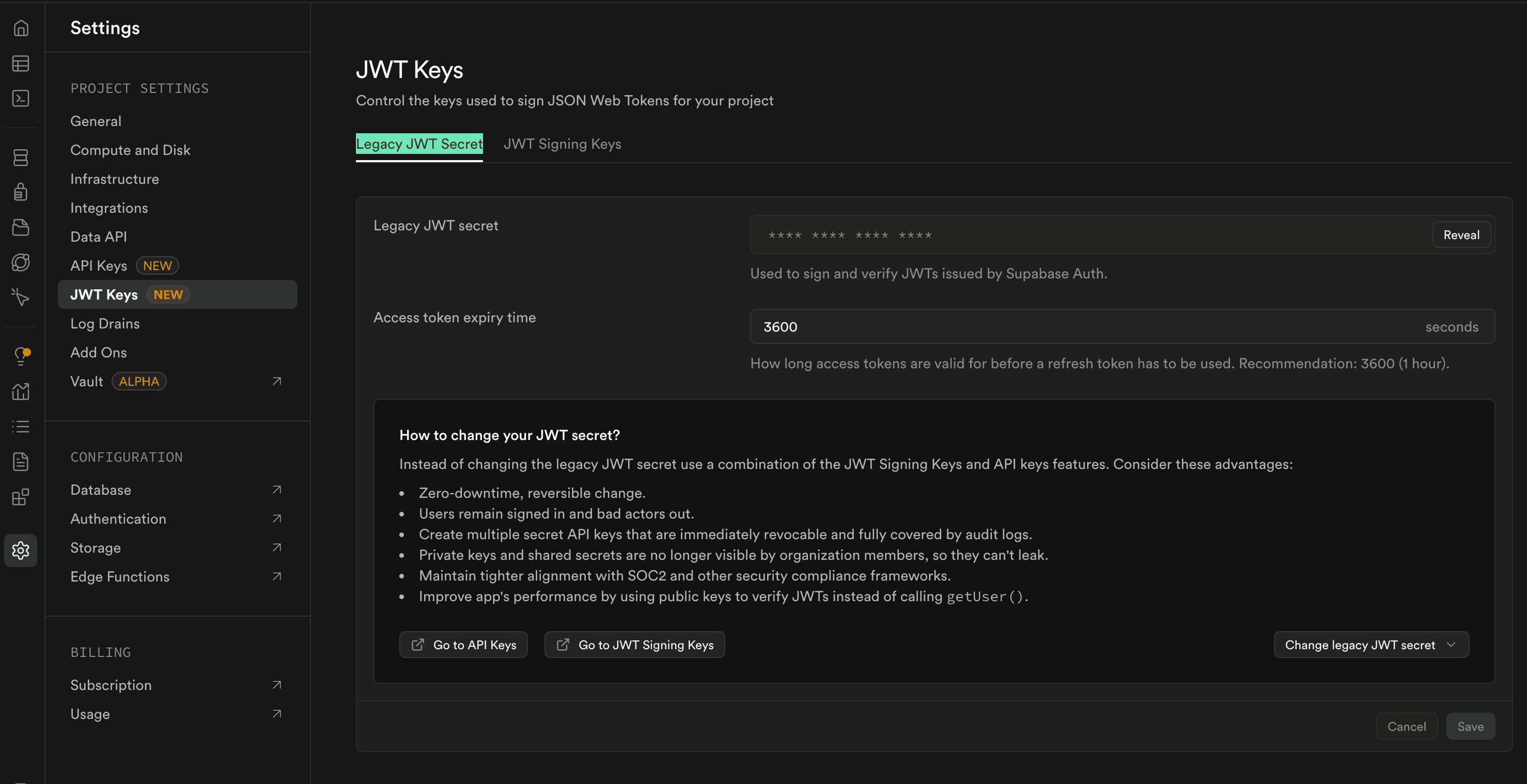Click Go to JWT Signing Keys button
Screen dimensions: 1527x784
[634, 645]
